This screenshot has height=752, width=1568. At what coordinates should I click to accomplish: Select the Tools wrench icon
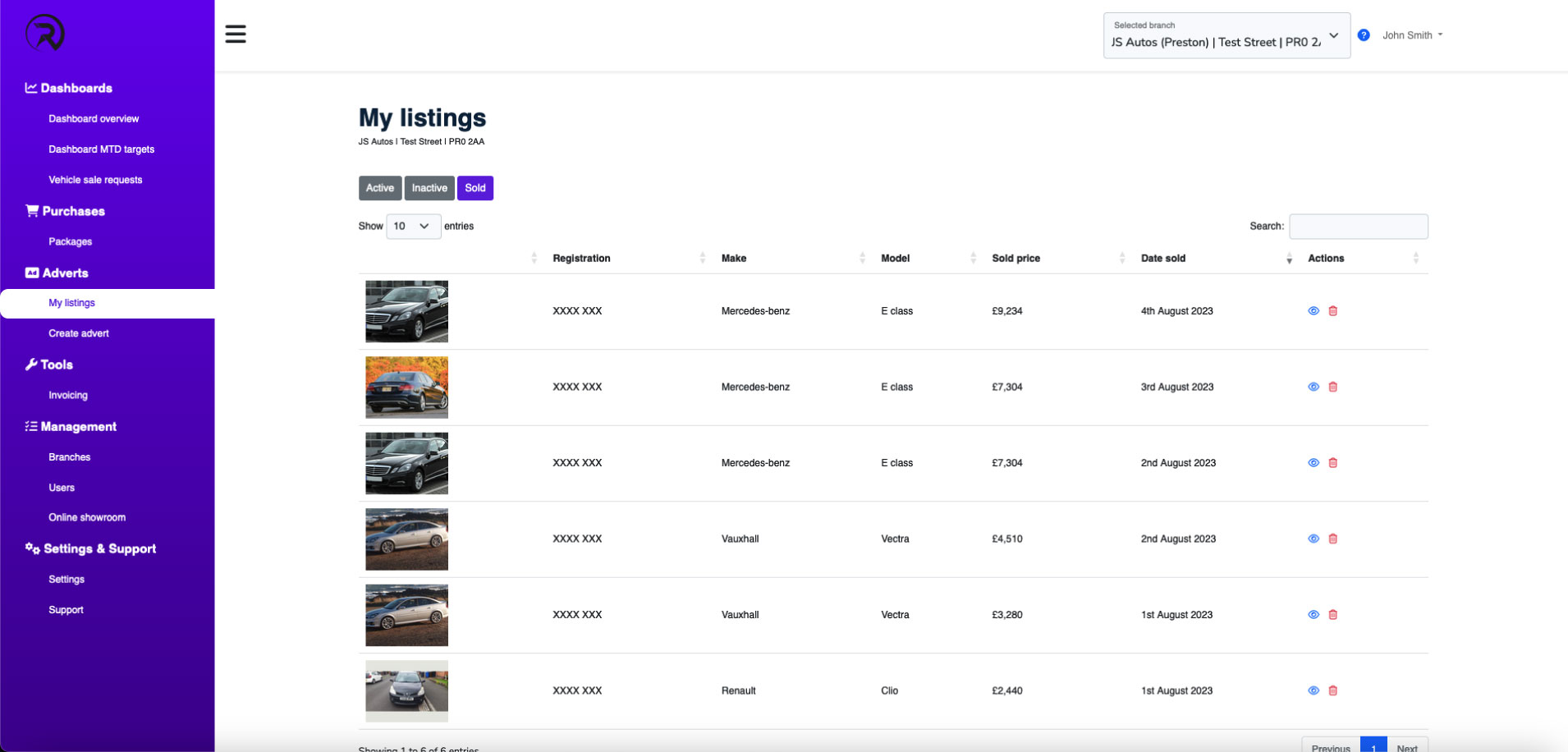31,364
